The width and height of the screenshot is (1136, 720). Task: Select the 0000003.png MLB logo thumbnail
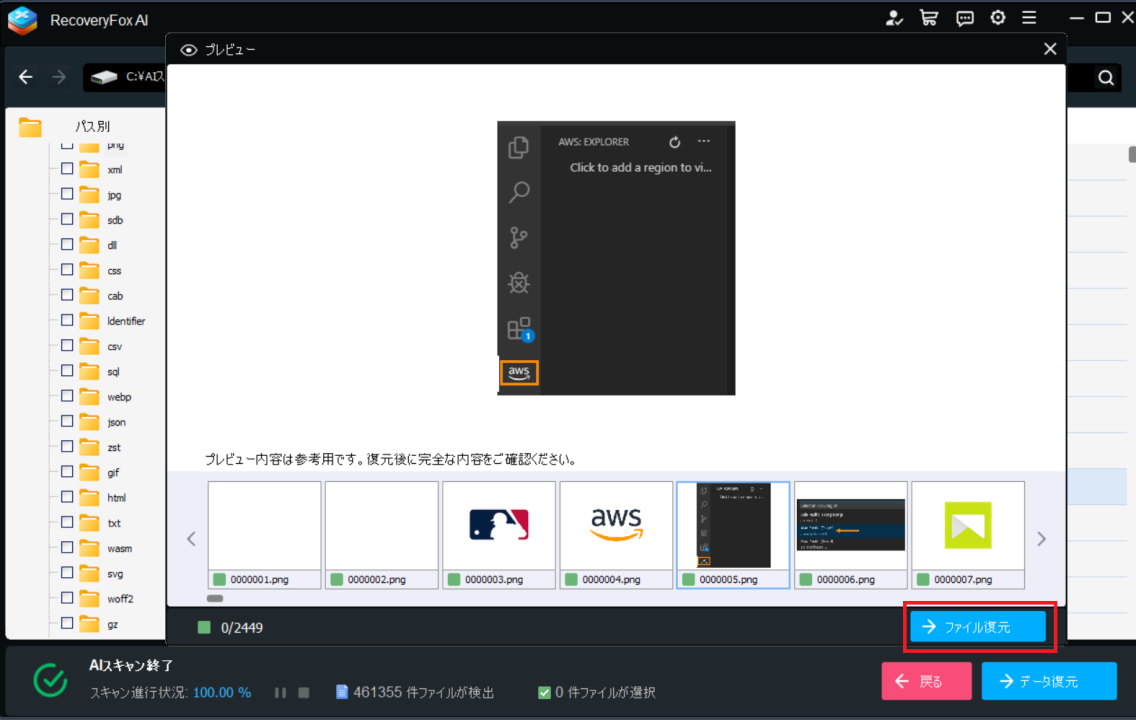click(499, 535)
